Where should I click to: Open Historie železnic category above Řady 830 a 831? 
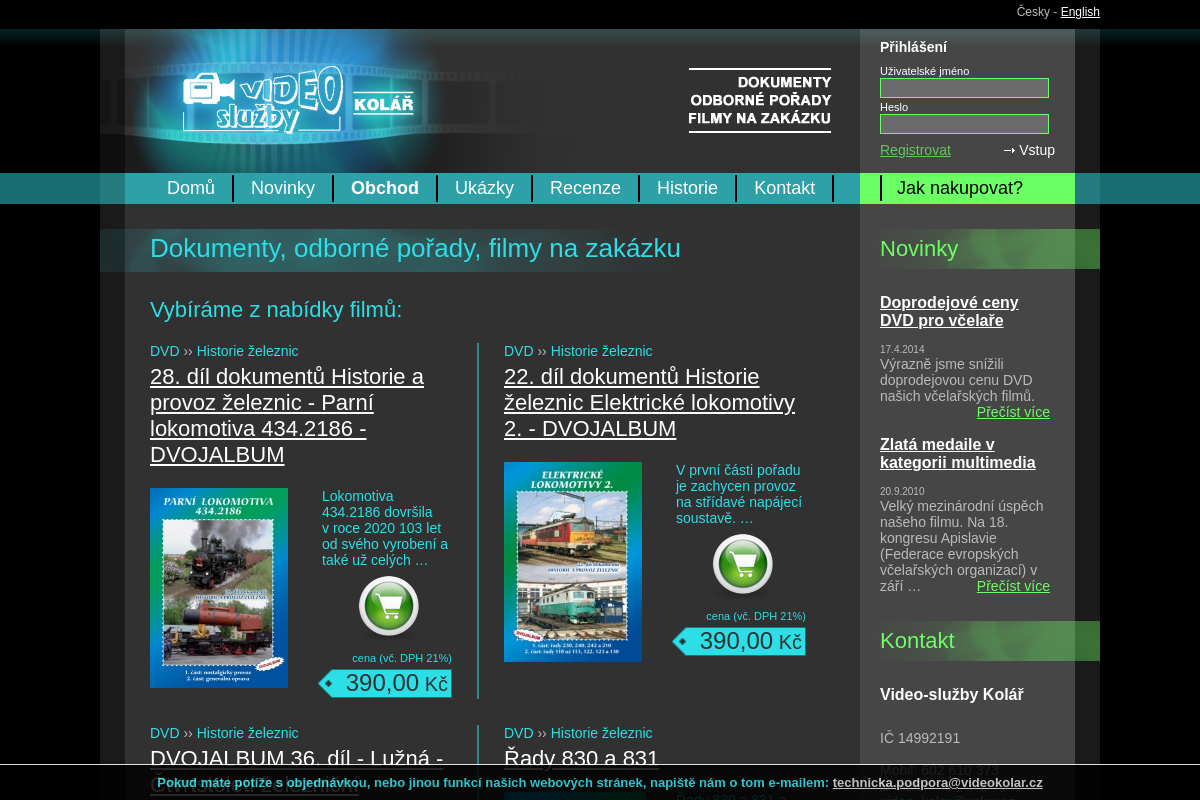click(601, 733)
